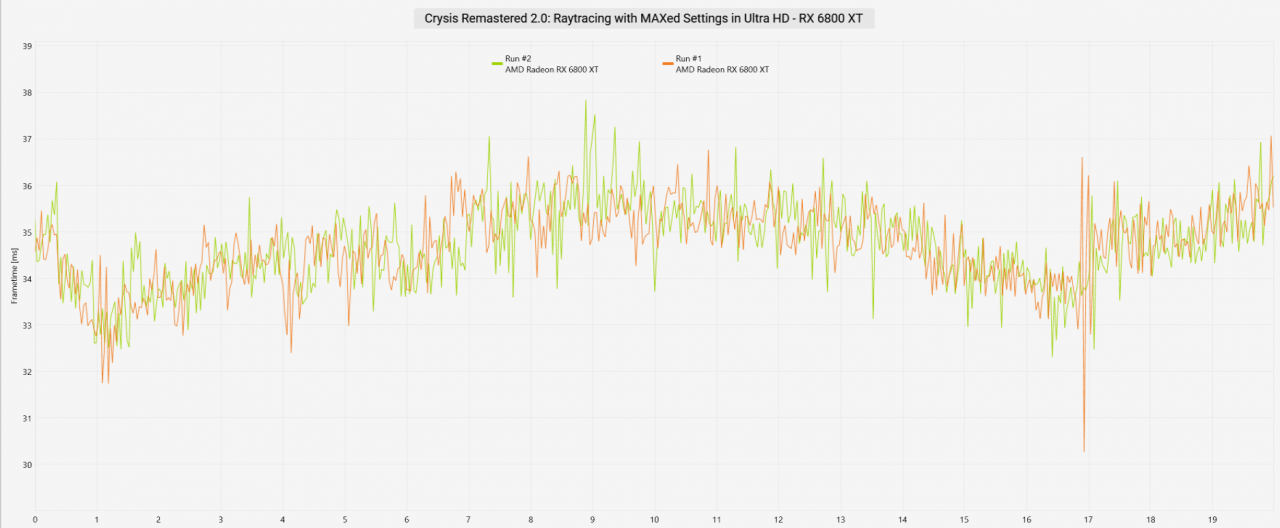Click the x-axis tick 14
This screenshot has height=528, width=1280.
(x=903, y=520)
